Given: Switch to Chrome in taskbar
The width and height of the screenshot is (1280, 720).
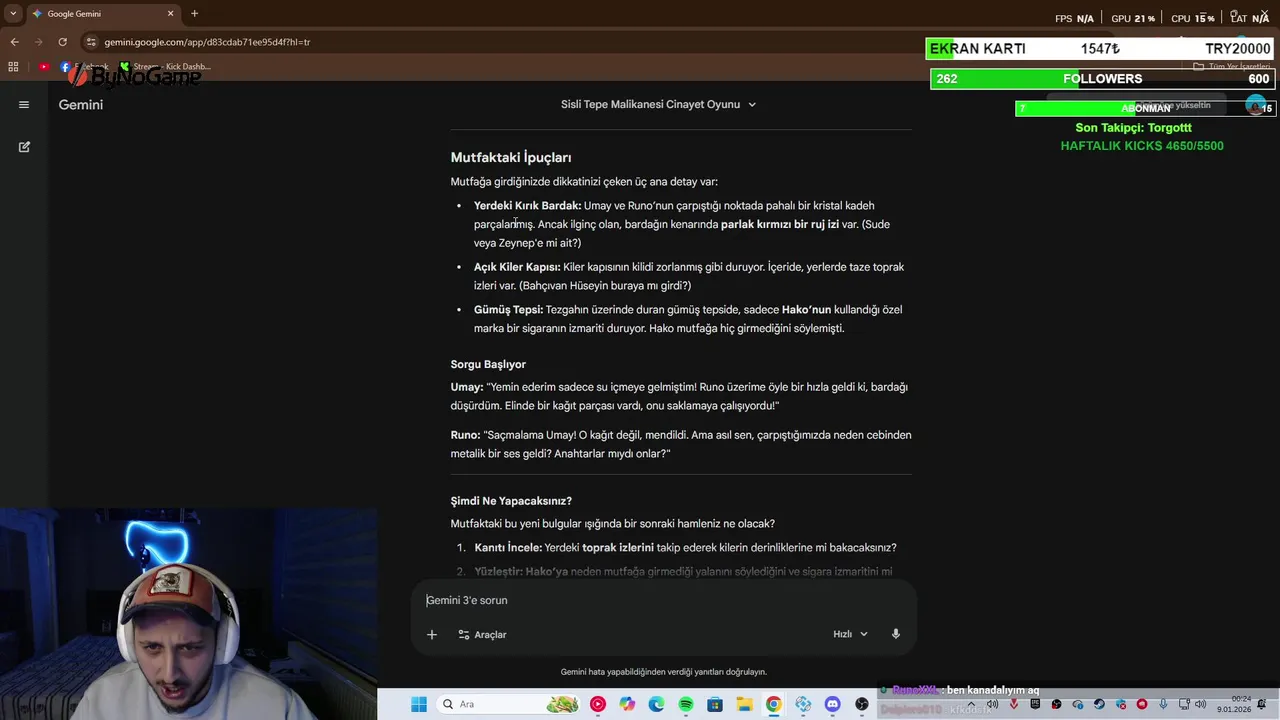Looking at the screenshot, I should [774, 704].
